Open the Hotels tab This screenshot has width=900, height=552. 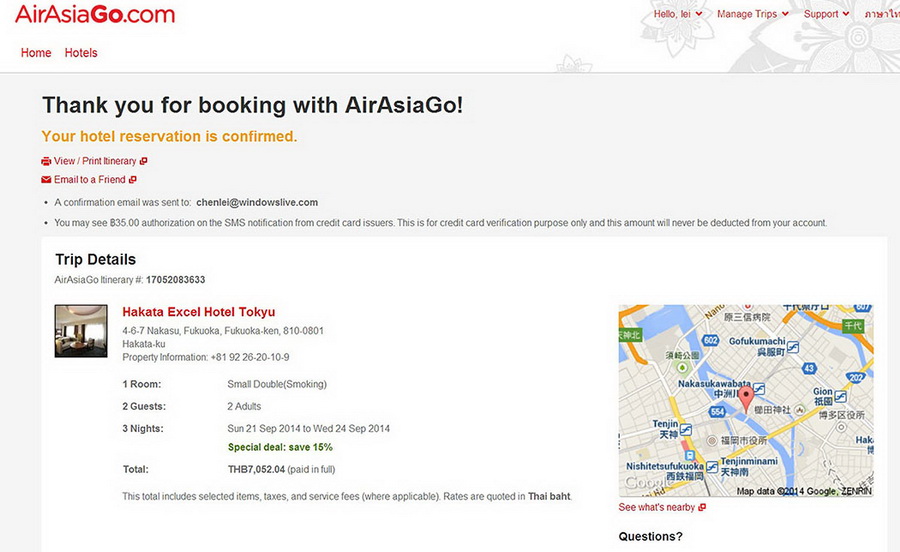(81, 53)
